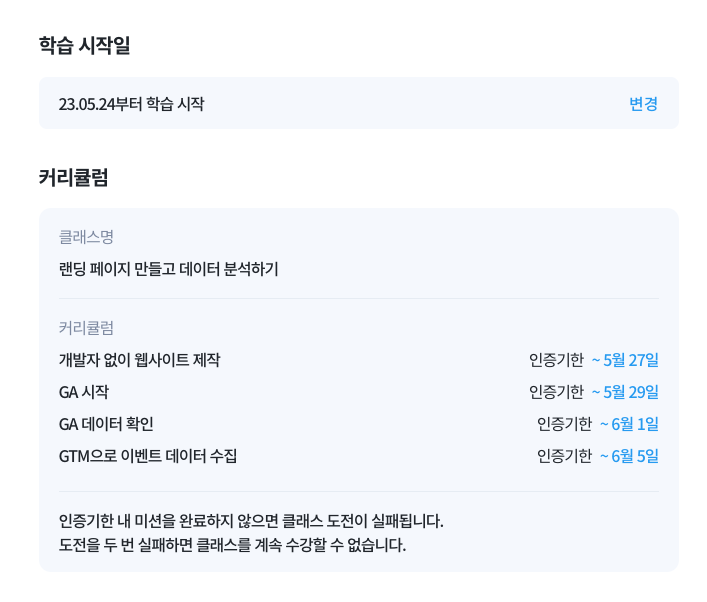
Task: Click the ~ 5월 29일 deadline date
Action: pos(625,392)
